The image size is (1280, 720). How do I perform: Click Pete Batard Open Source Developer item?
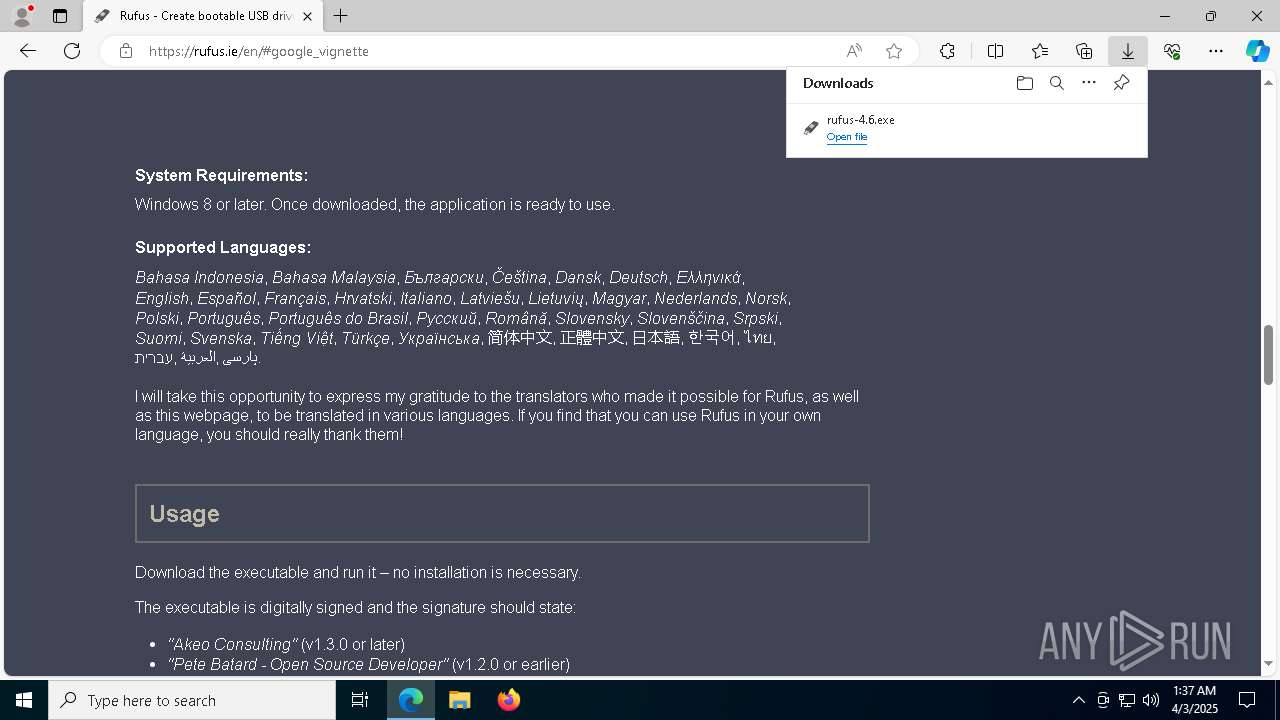coord(368,664)
